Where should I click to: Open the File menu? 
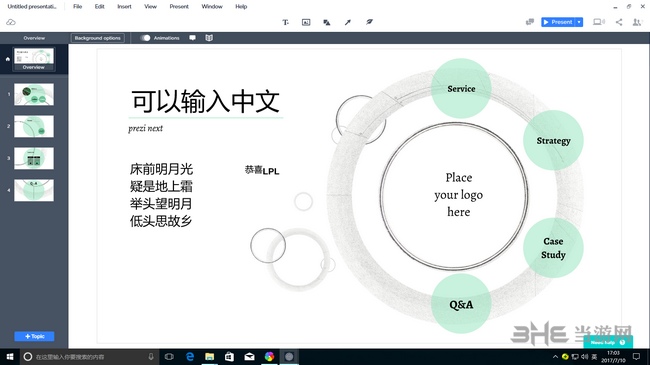[x=78, y=7]
